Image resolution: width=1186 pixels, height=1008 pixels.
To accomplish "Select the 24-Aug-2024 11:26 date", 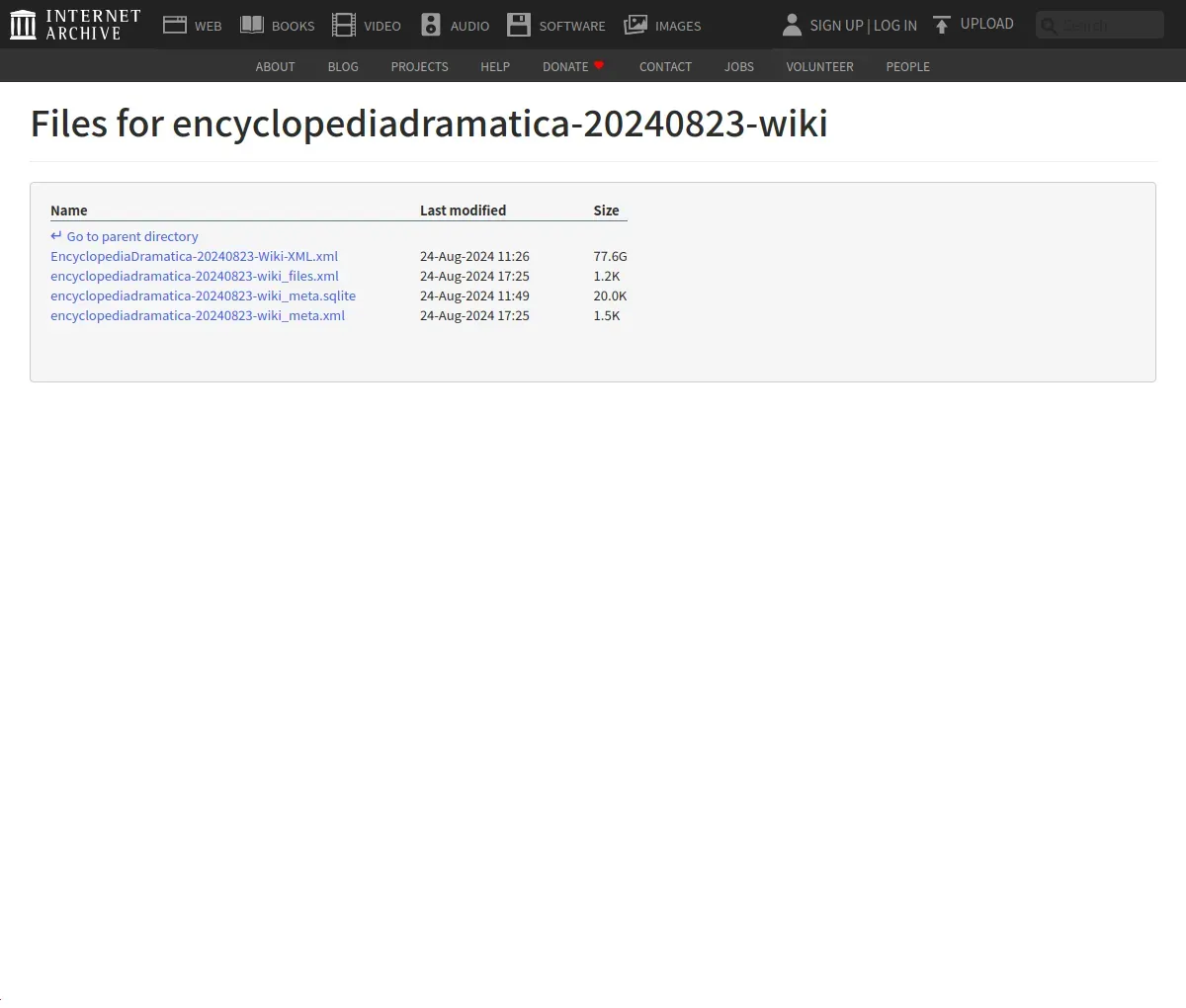I will pyautogui.click(x=474, y=257).
